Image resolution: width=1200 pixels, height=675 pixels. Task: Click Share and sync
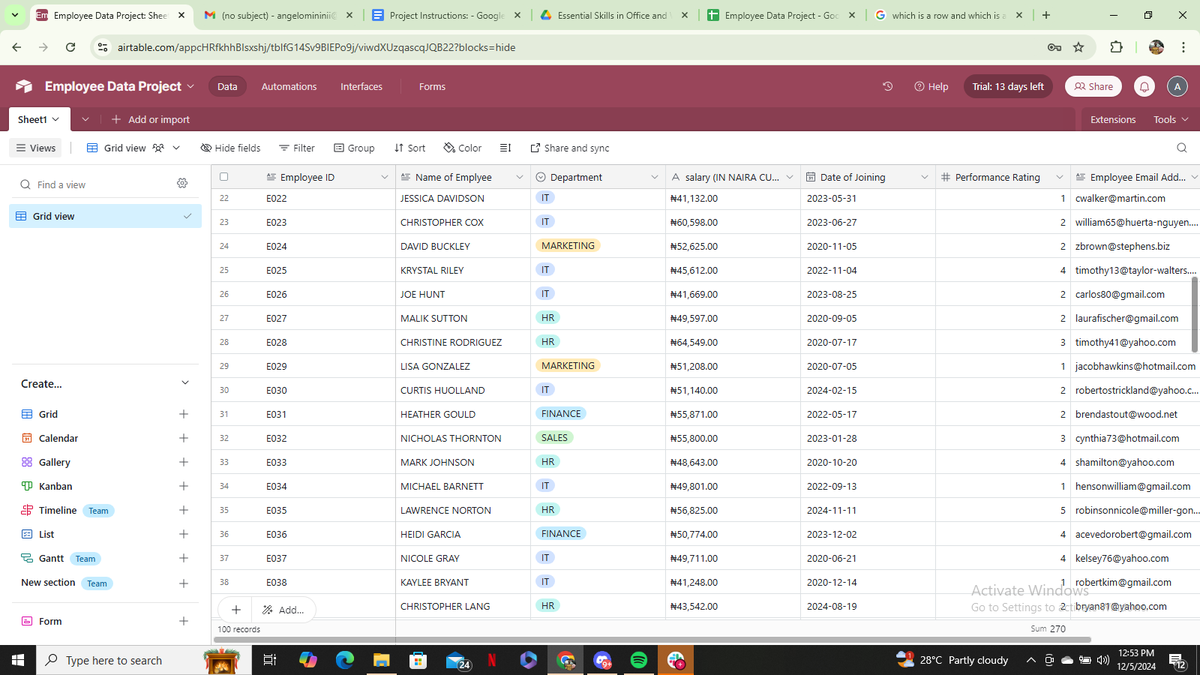click(569, 148)
